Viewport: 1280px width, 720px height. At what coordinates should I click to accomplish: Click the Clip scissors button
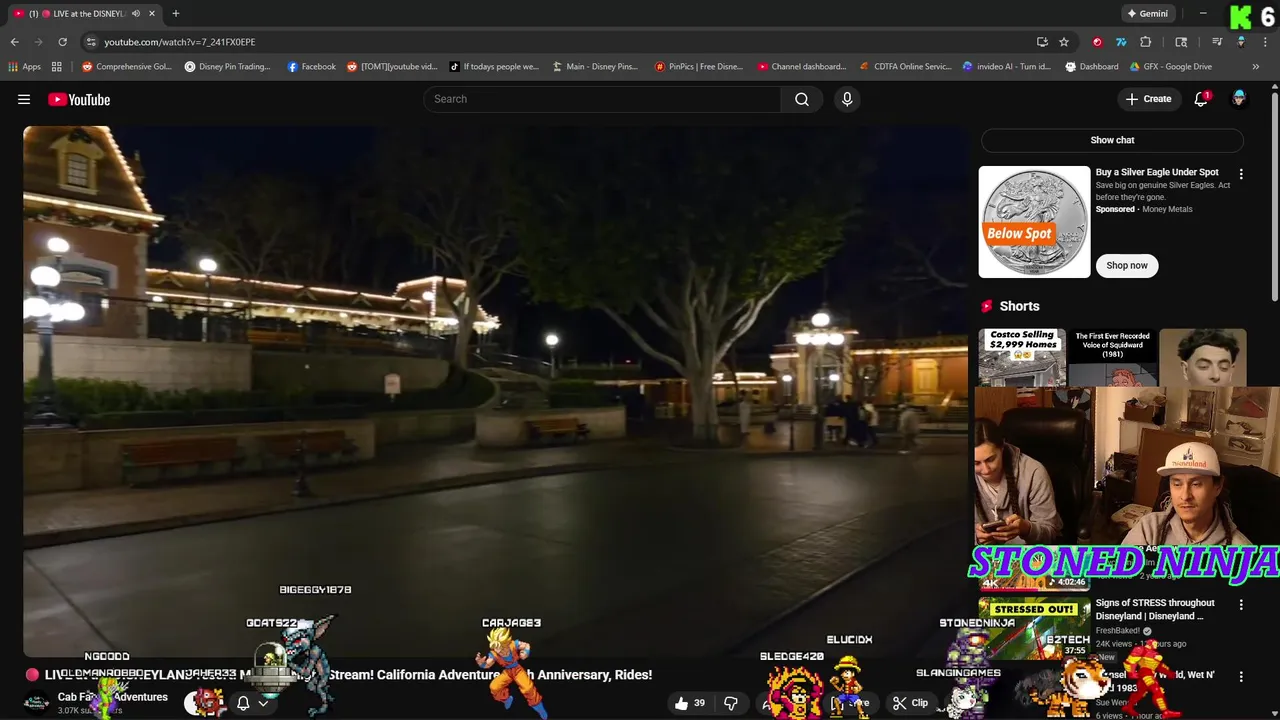pyautogui.click(x=910, y=703)
